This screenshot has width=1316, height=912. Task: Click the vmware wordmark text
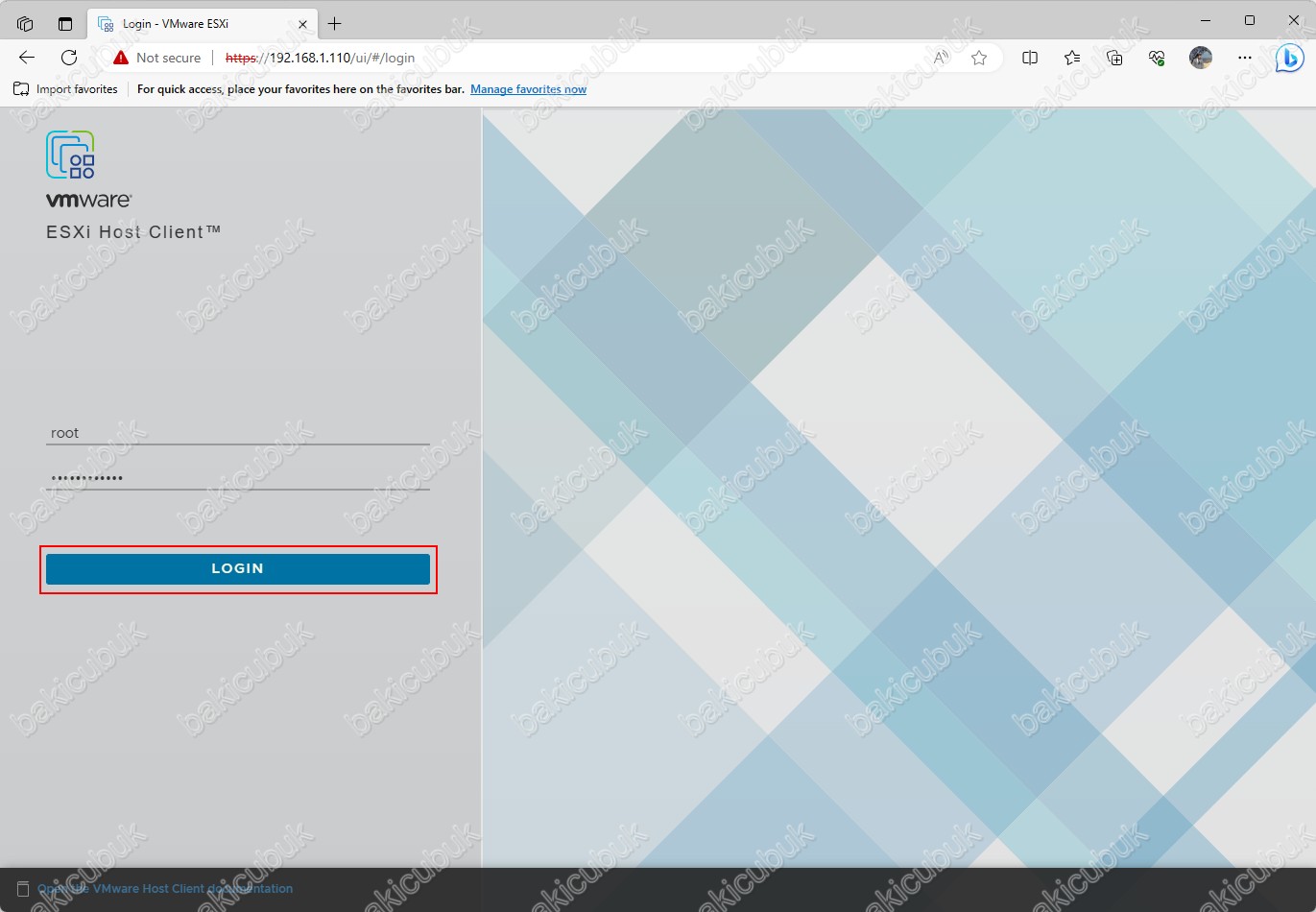[x=88, y=201]
